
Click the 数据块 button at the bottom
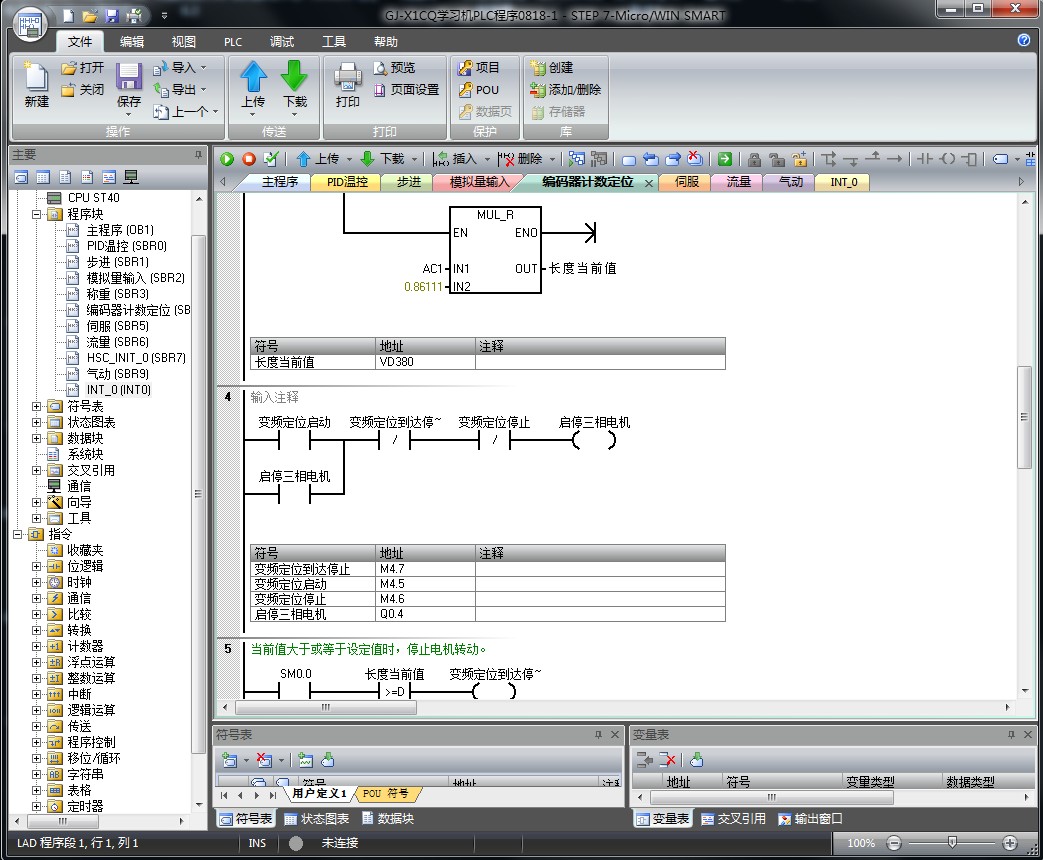(388, 819)
